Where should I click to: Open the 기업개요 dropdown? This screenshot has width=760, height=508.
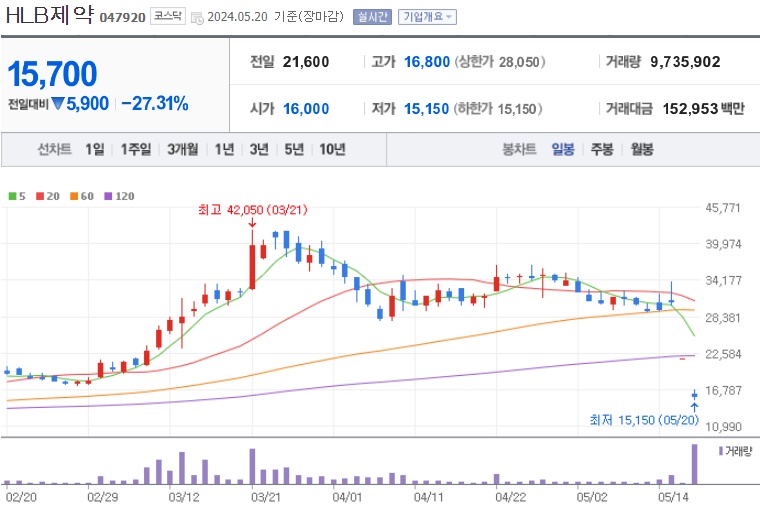coord(427,17)
